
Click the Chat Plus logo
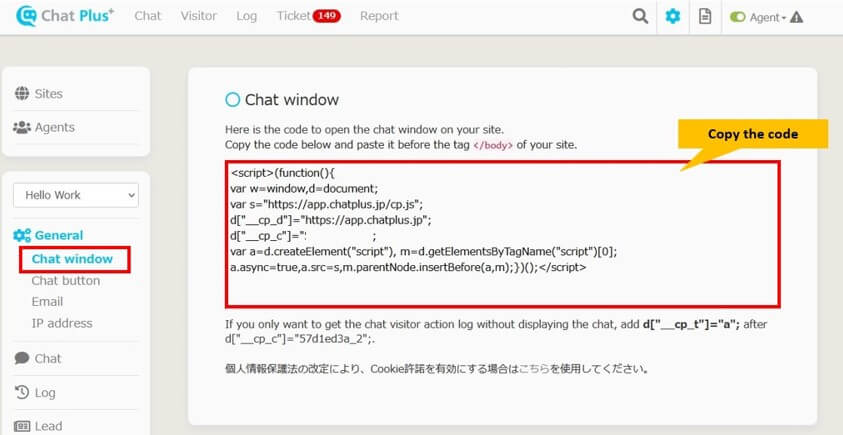coord(65,16)
